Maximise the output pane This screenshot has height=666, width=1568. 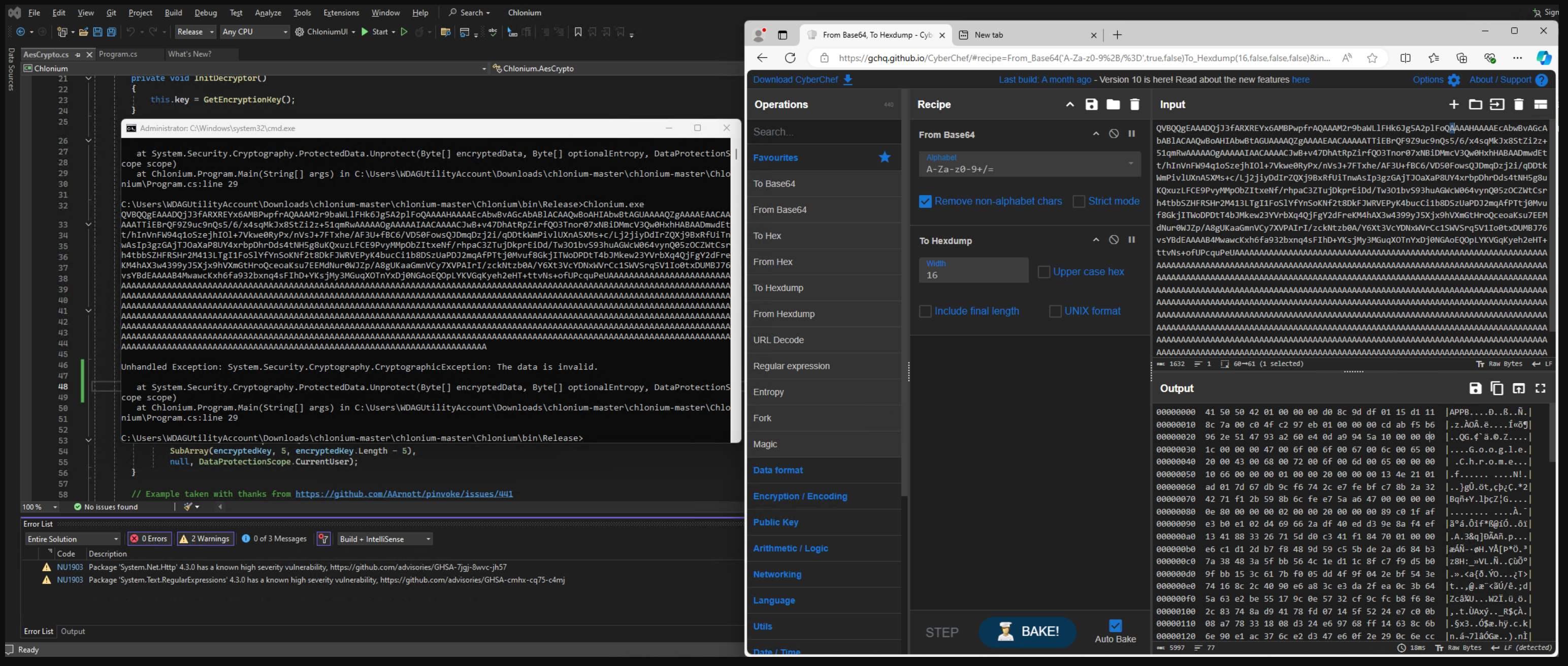1541,389
